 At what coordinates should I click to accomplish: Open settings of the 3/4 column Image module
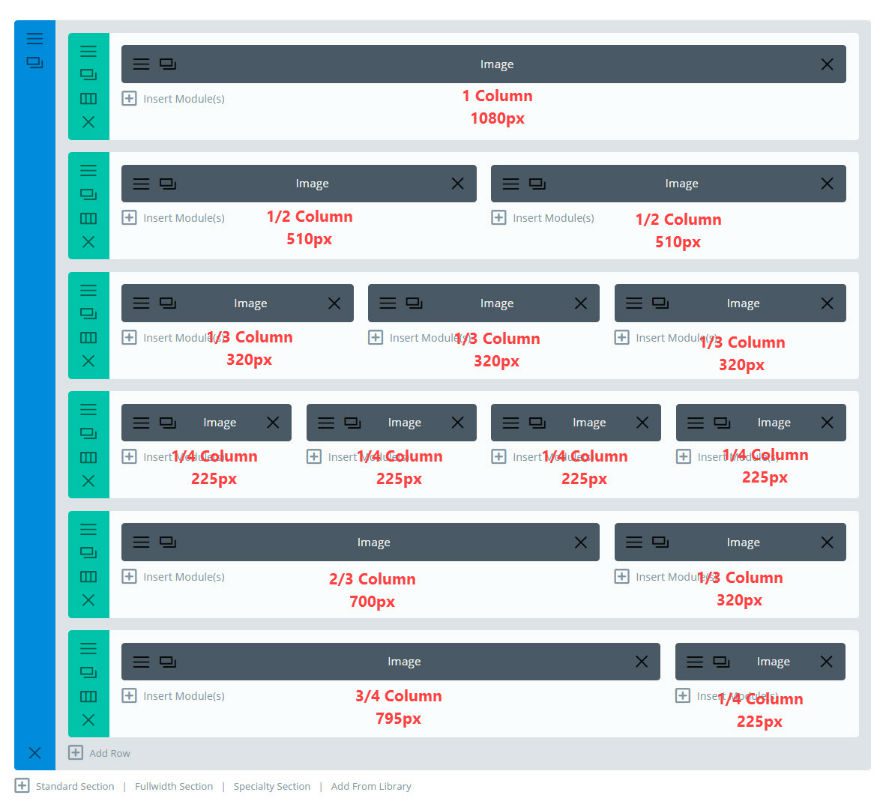(141, 661)
